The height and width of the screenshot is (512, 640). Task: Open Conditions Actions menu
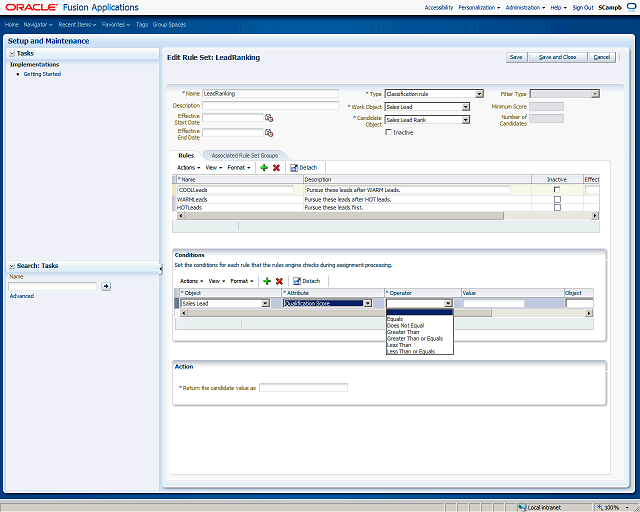pyautogui.click(x=191, y=281)
